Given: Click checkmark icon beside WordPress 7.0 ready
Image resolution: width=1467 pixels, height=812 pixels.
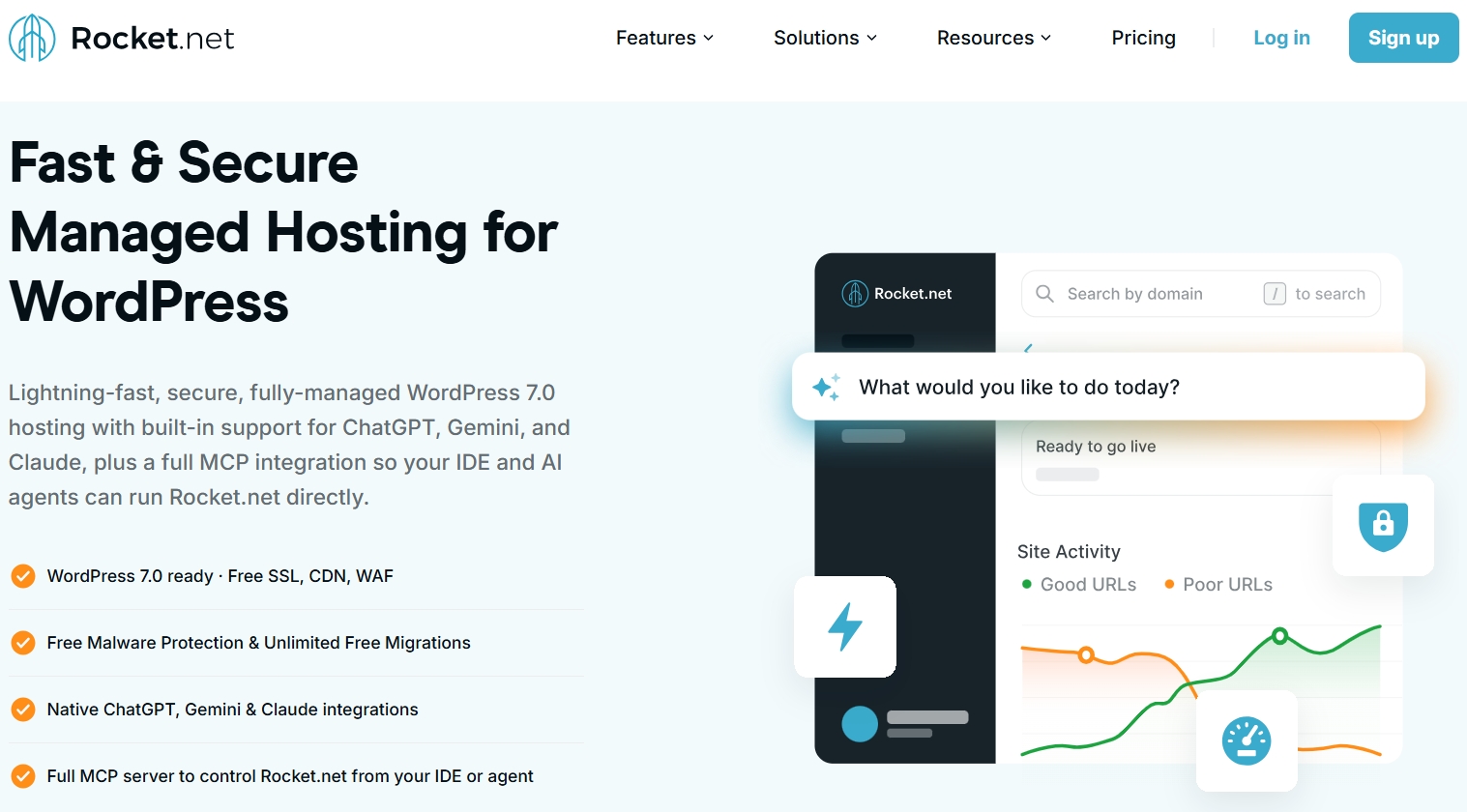Looking at the screenshot, I should point(23,576).
